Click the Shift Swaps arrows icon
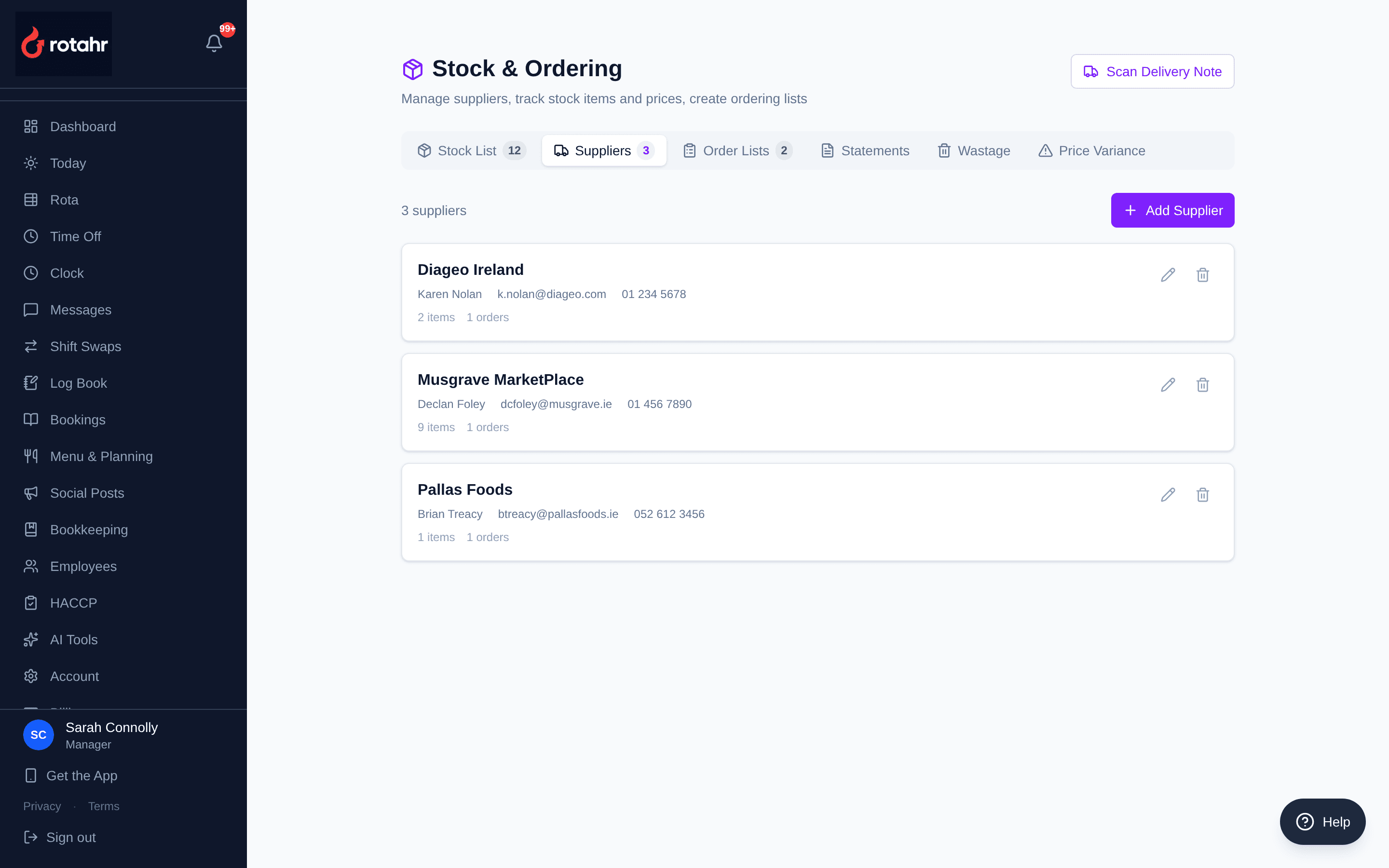Image resolution: width=1389 pixels, height=868 pixels. pos(31,347)
